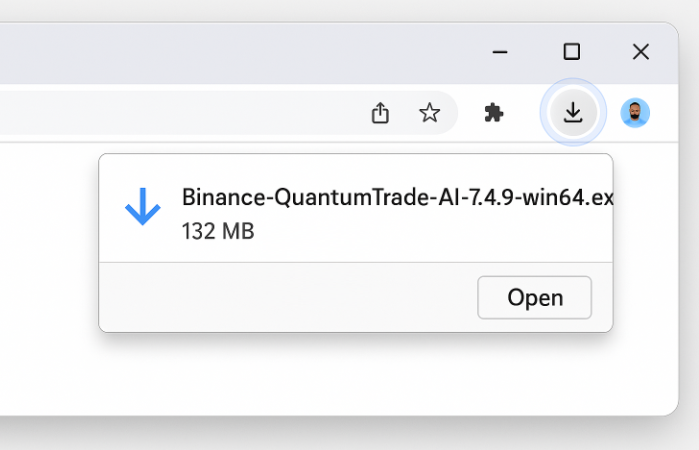Select the Binance-QuantumTrade-AI-7.4.9-win64 file entry

[x=356, y=208]
